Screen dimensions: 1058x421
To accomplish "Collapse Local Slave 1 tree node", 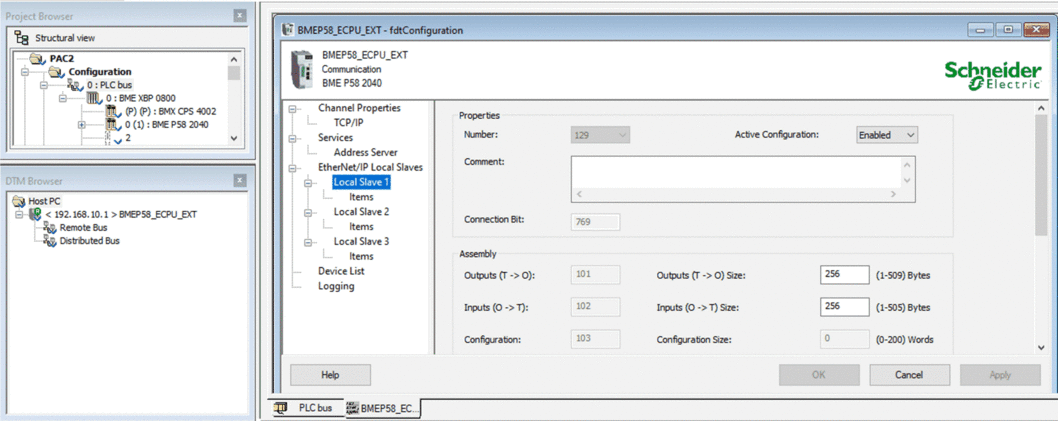I will click(x=309, y=182).
